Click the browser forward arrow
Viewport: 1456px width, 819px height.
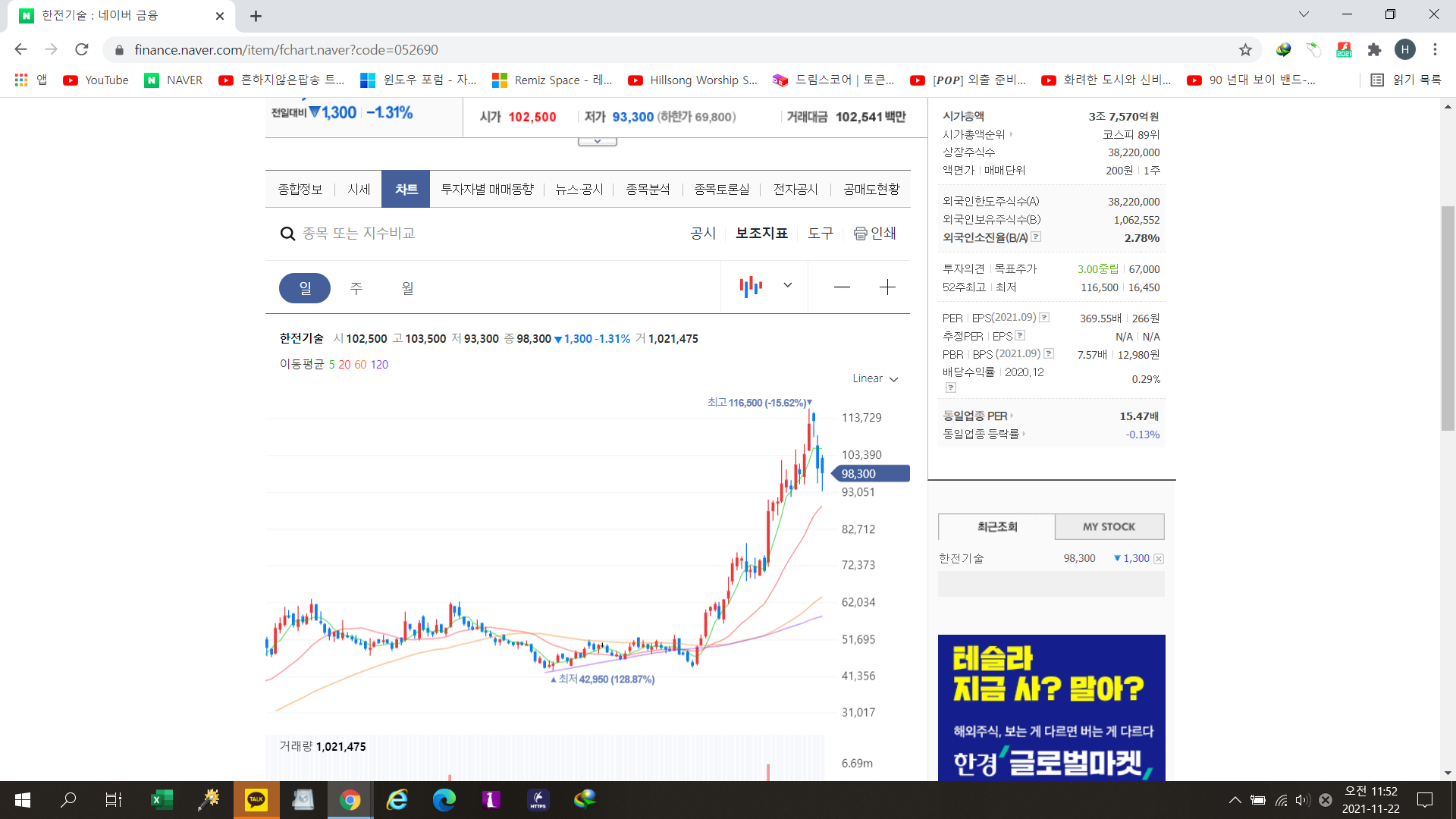[x=51, y=49]
